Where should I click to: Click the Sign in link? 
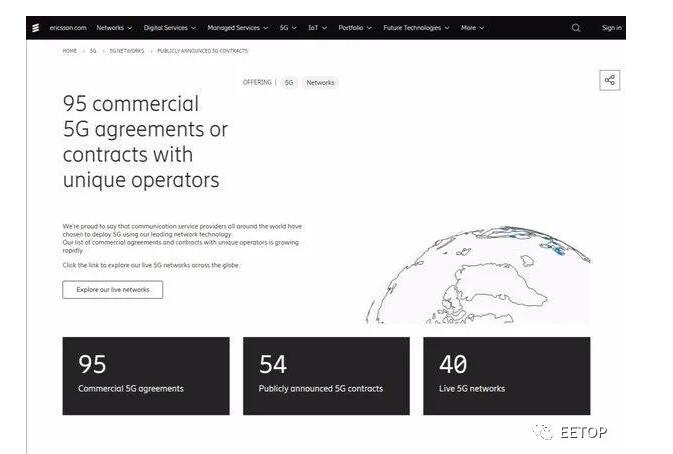click(611, 28)
